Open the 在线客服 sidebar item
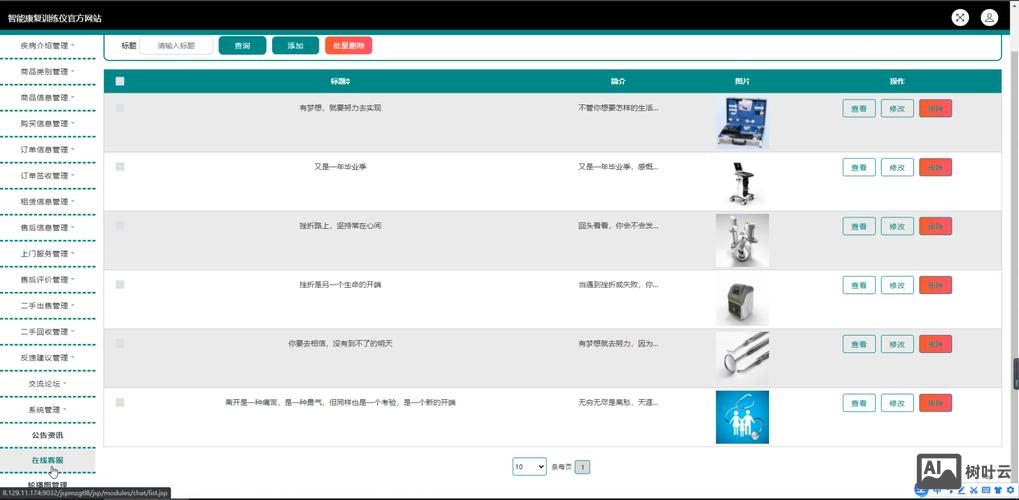Viewport: 1019px width, 500px height. pyautogui.click(x=47, y=460)
